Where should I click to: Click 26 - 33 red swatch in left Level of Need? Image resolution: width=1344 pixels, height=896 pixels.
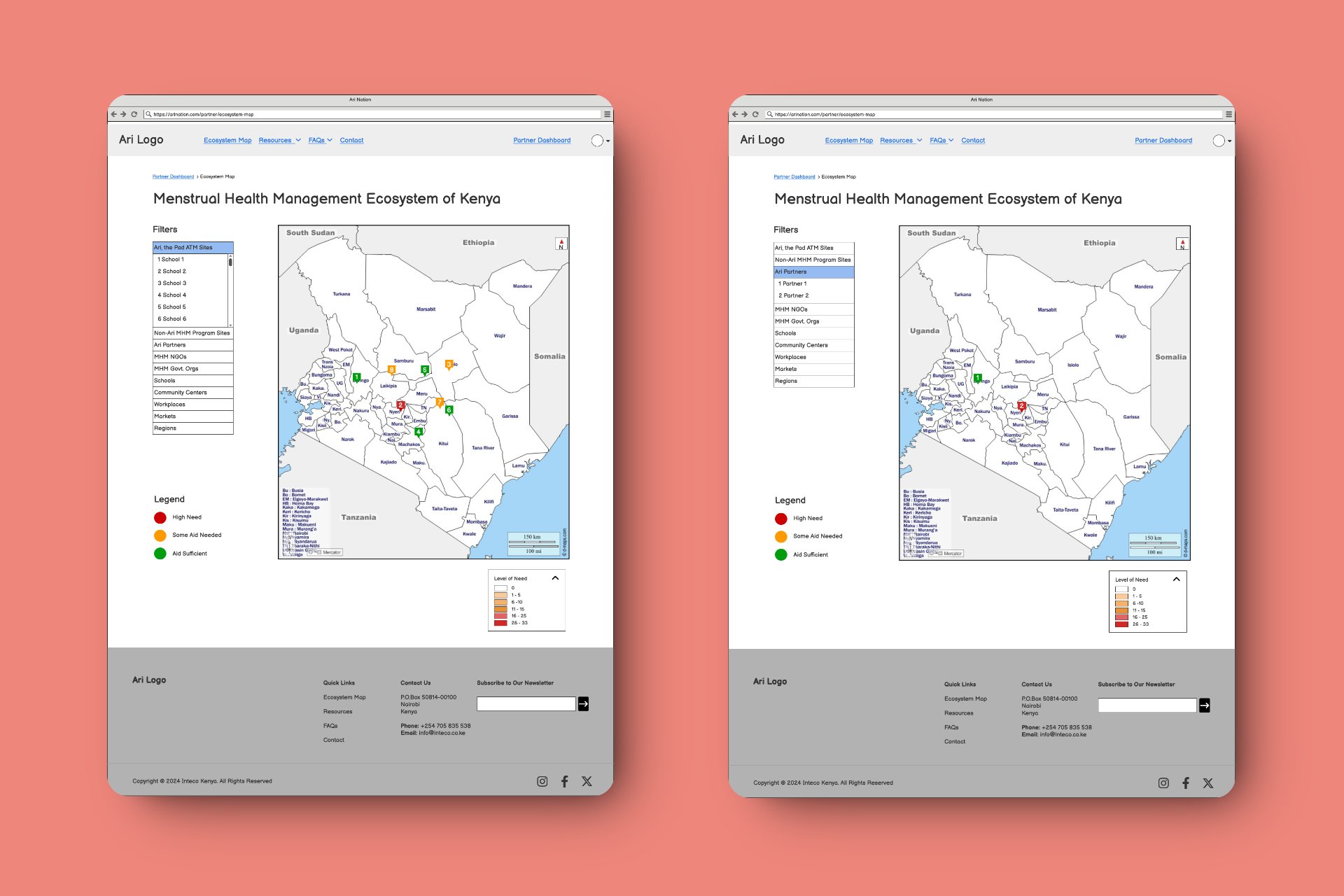pyautogui.click(x=500, y=623)
